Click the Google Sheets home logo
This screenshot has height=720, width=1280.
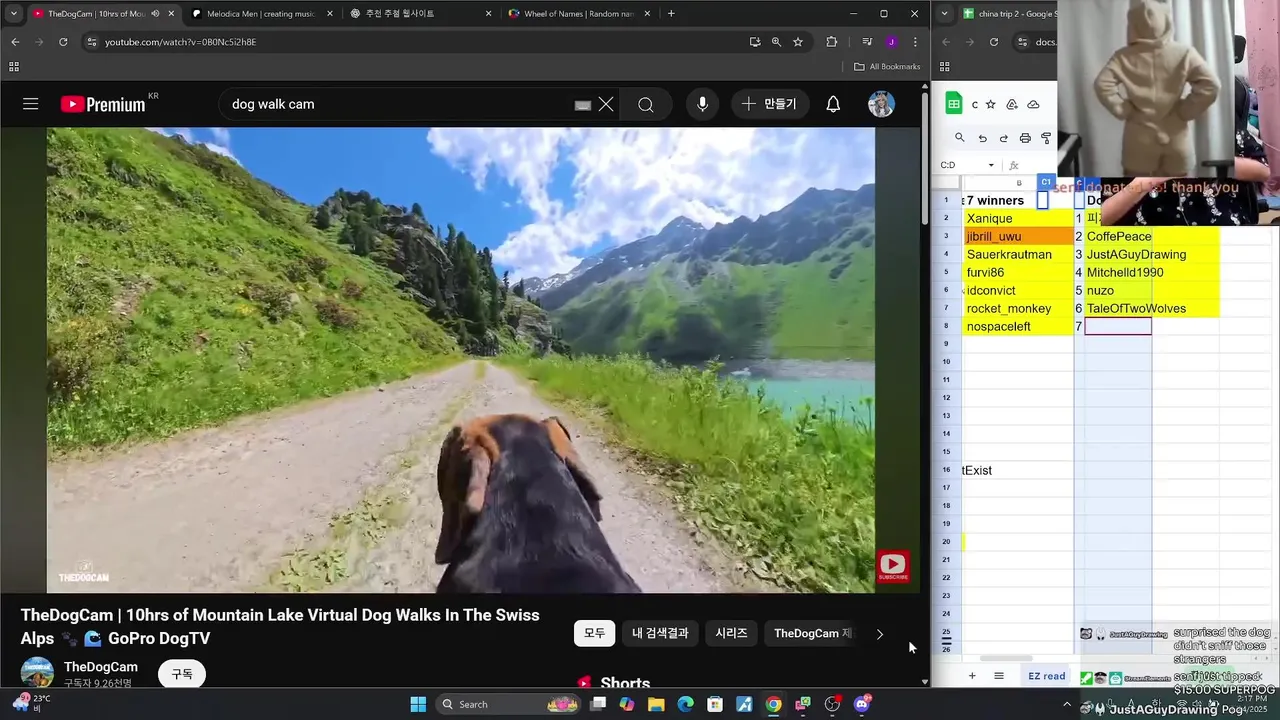[953, 104]
